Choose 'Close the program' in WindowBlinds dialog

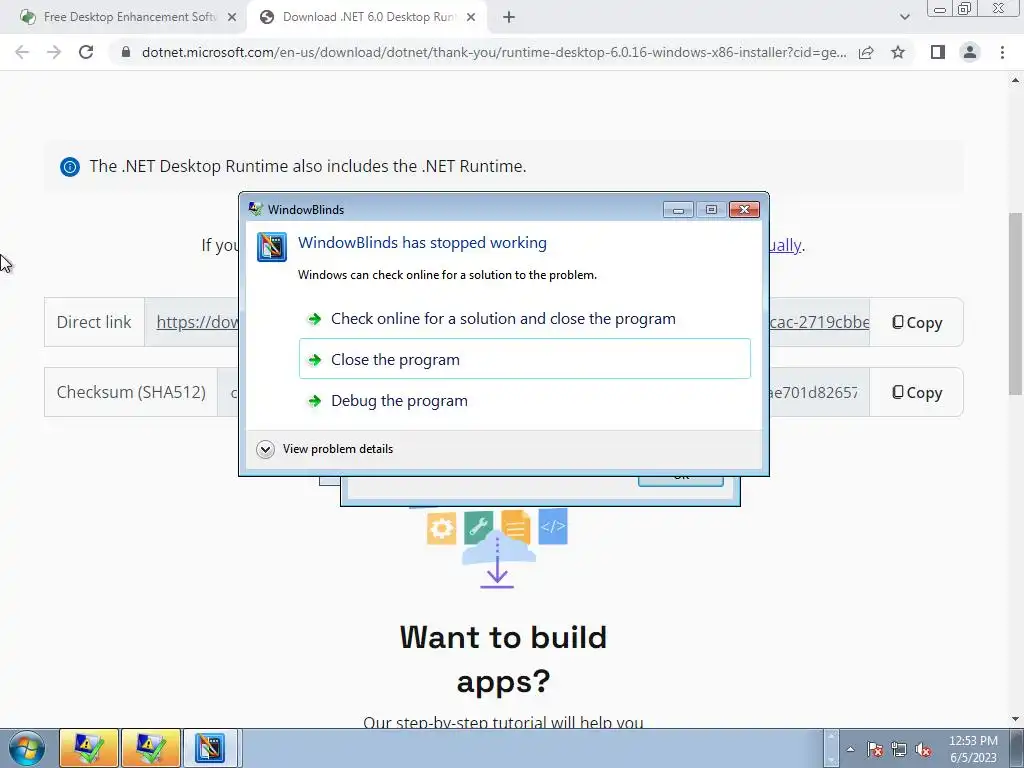pos(524,359)
